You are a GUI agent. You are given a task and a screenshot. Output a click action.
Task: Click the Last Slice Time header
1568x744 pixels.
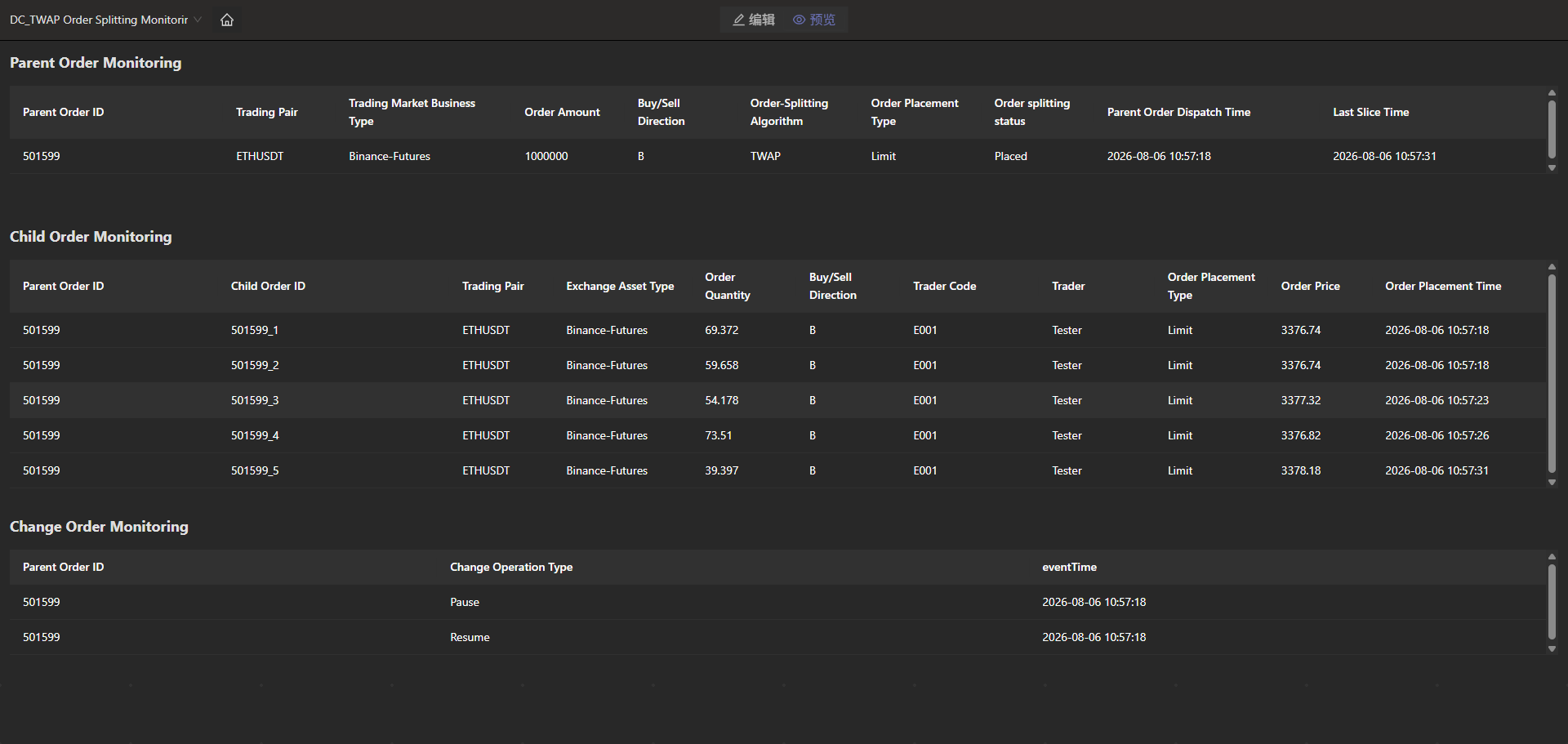click(x=1370, y=112)
